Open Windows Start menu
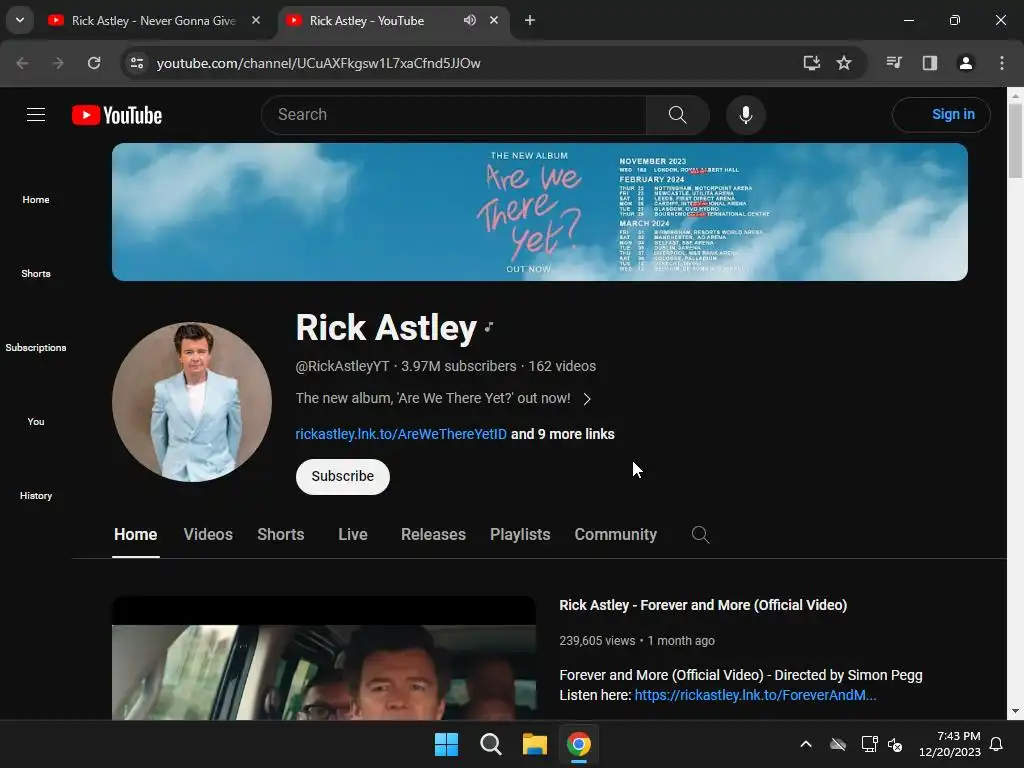1024x768 pixels. click(447, 744)
